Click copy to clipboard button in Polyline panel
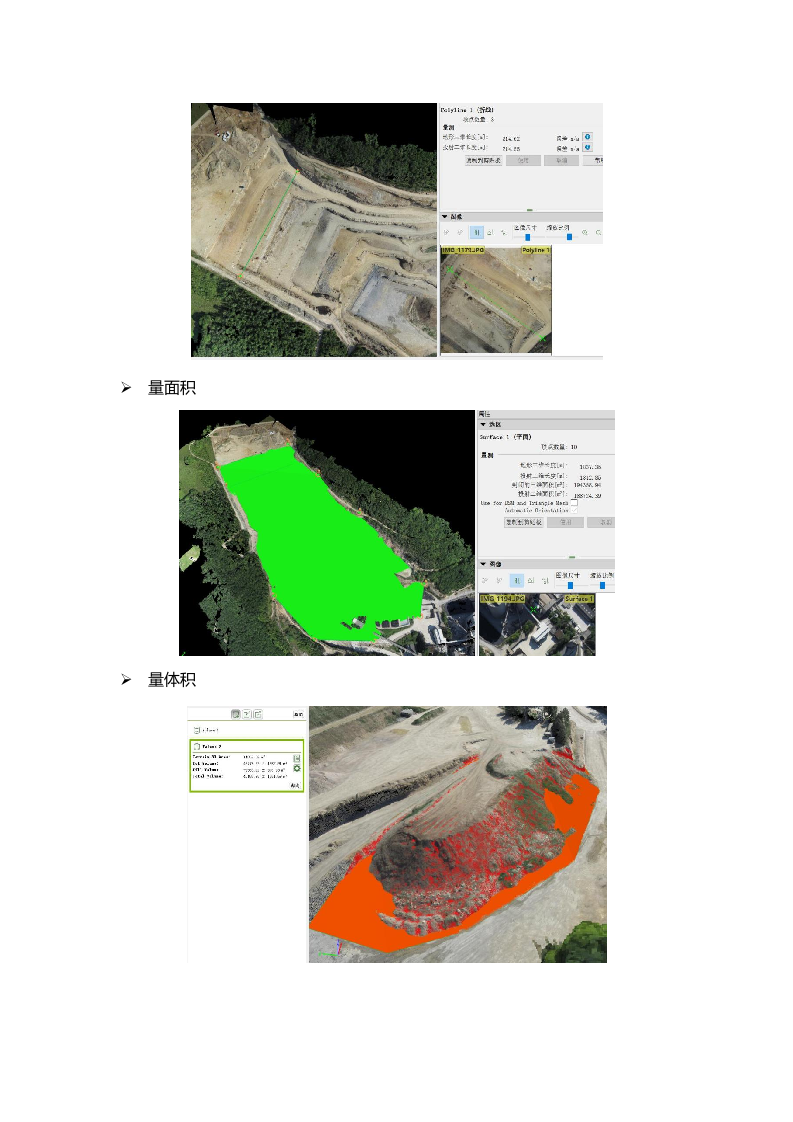Screen dimensions: 793x1122 click(x=483, y=160)
